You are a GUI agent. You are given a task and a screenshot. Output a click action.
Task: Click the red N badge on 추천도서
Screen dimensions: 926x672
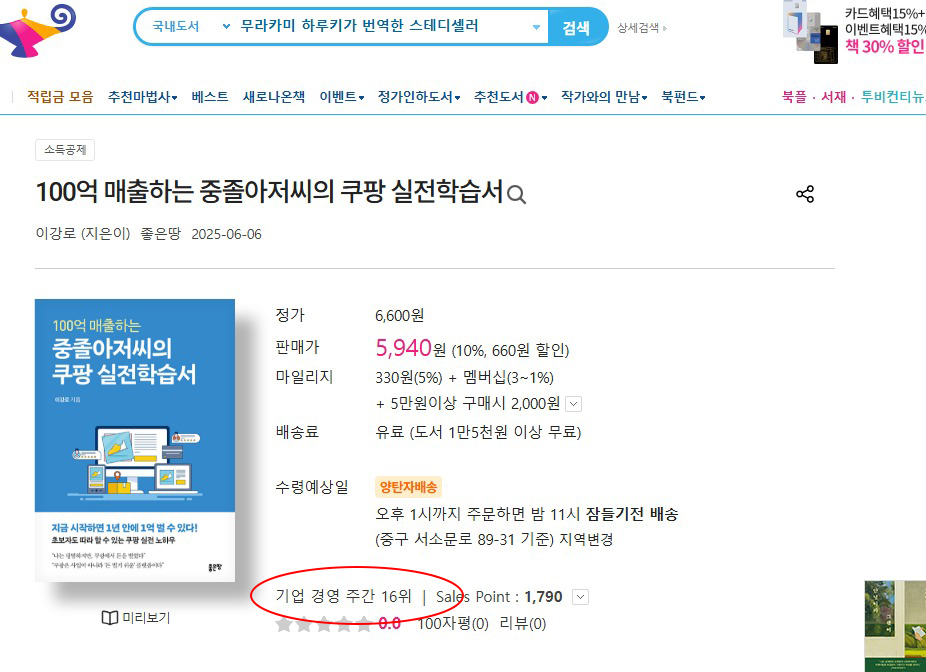click(532, 97)
